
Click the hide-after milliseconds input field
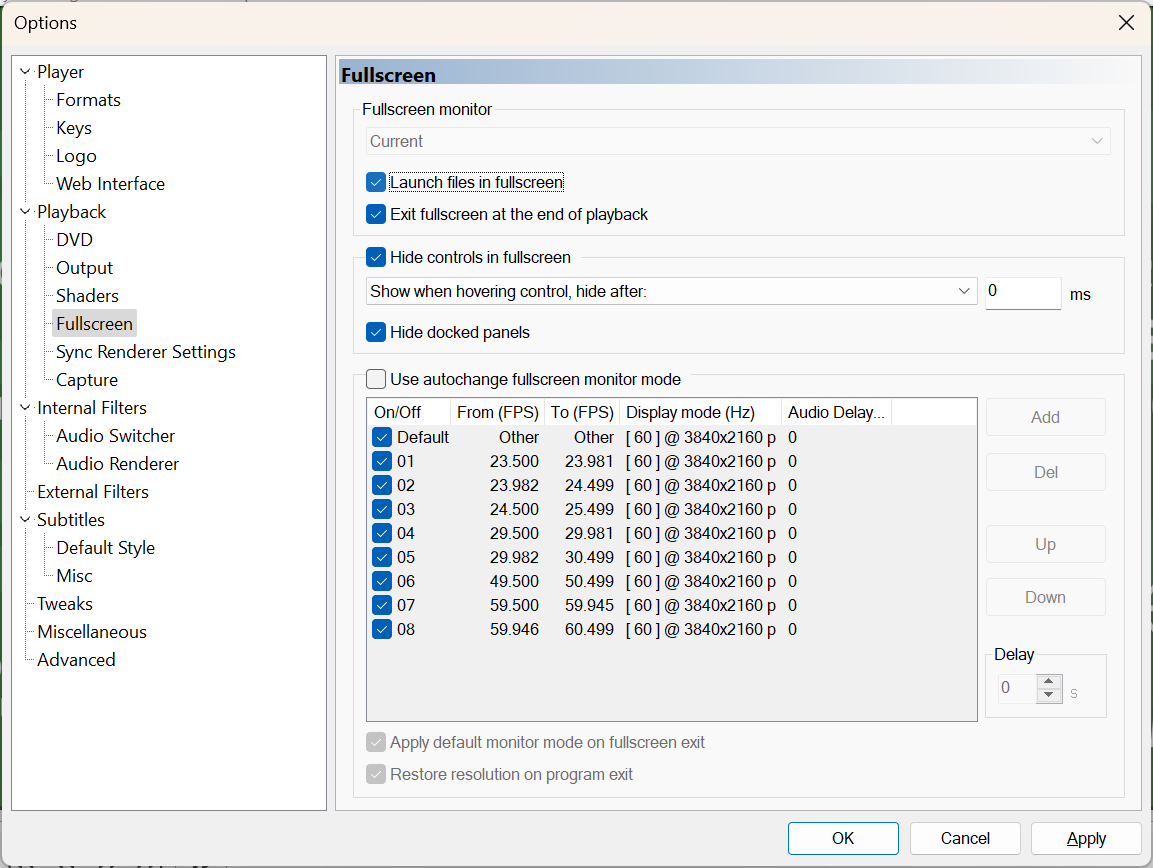[1022, 292]
